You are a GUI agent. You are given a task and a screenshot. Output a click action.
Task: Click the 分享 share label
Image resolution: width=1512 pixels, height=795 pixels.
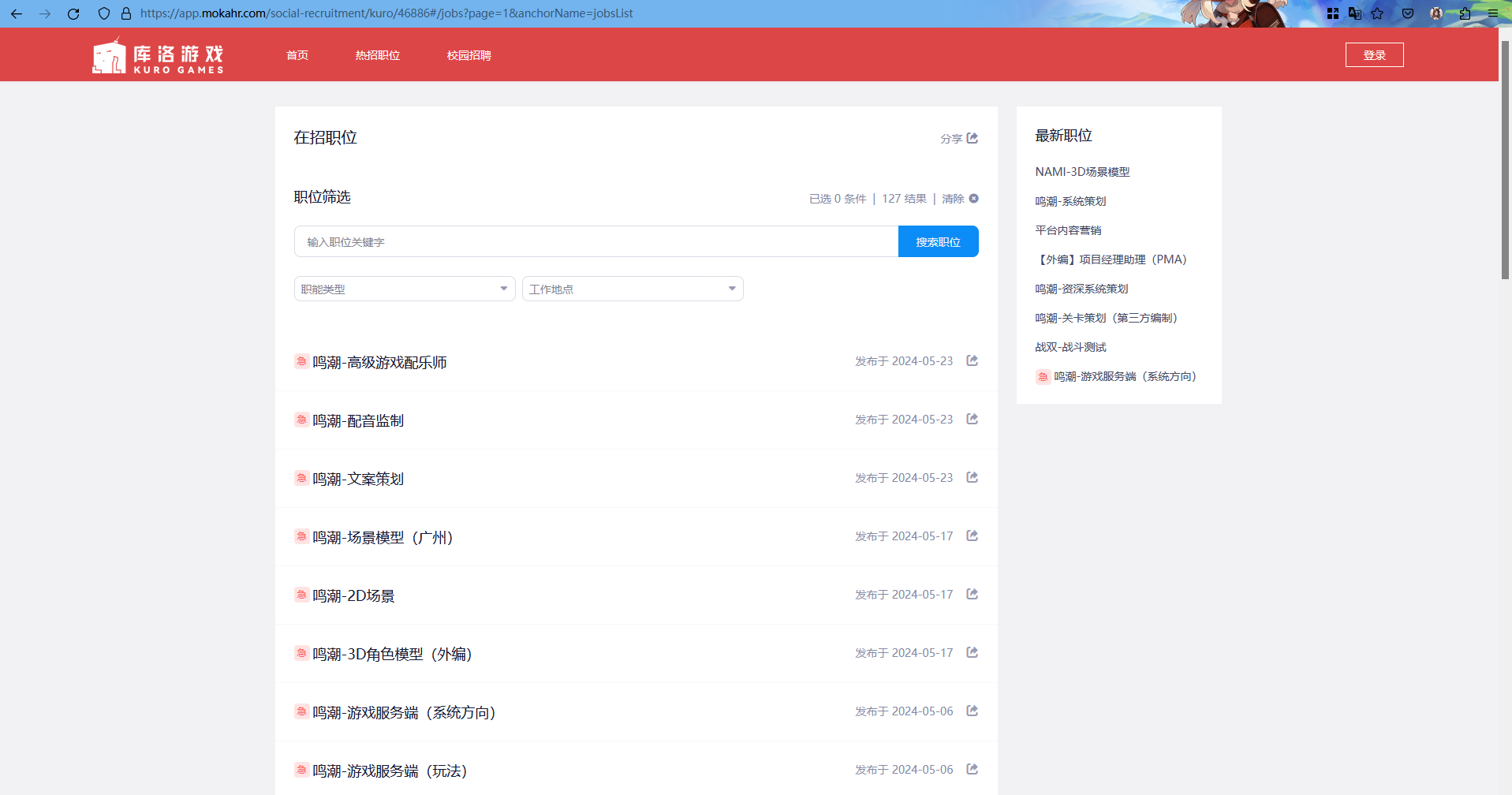coord(951,139)
